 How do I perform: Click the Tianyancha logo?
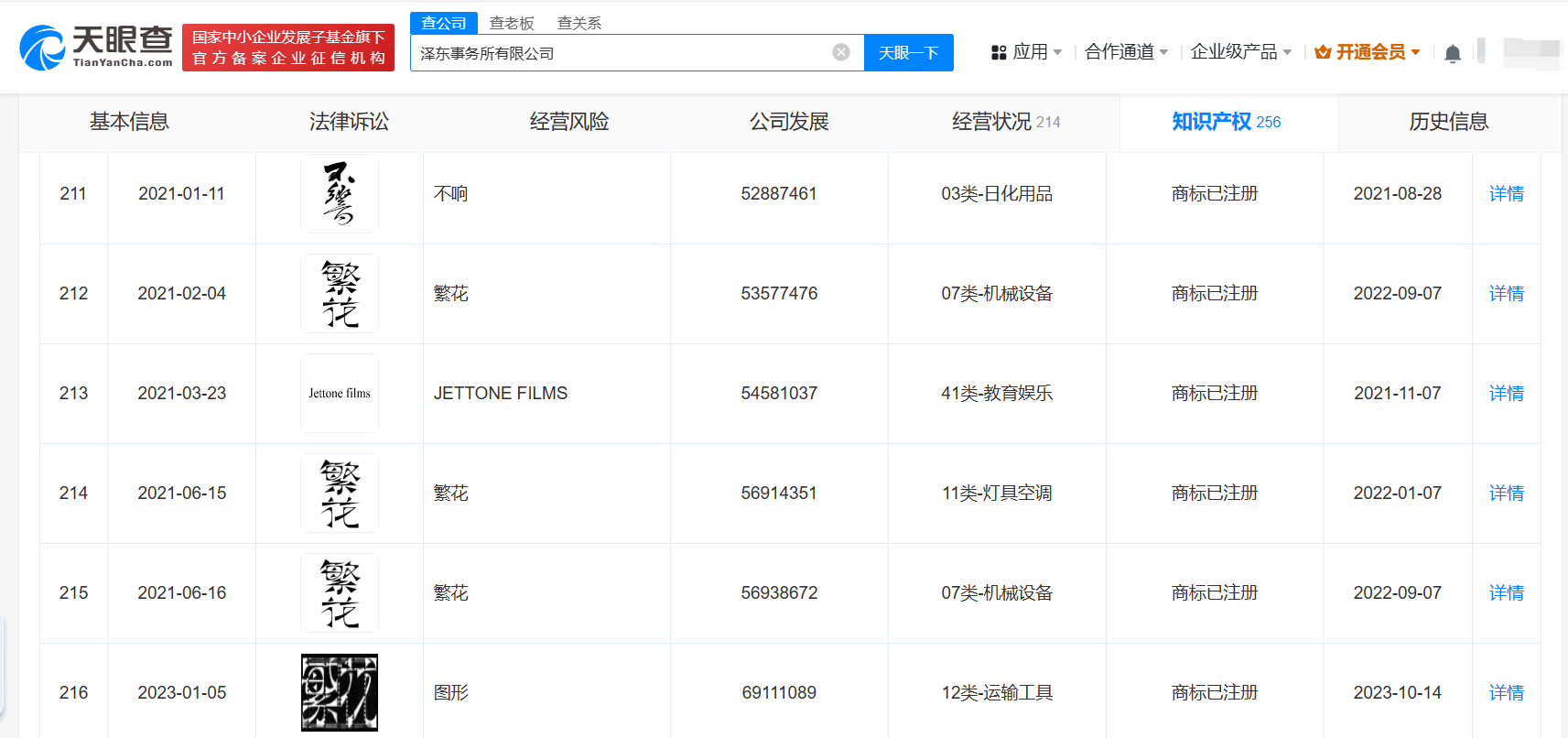pos(96,47)
